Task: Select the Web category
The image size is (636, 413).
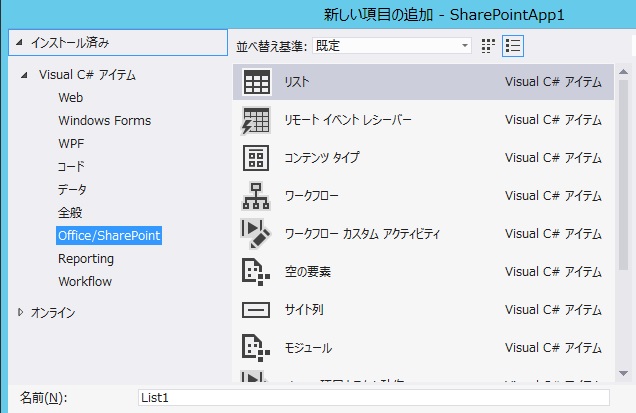Action: point(71,98)
